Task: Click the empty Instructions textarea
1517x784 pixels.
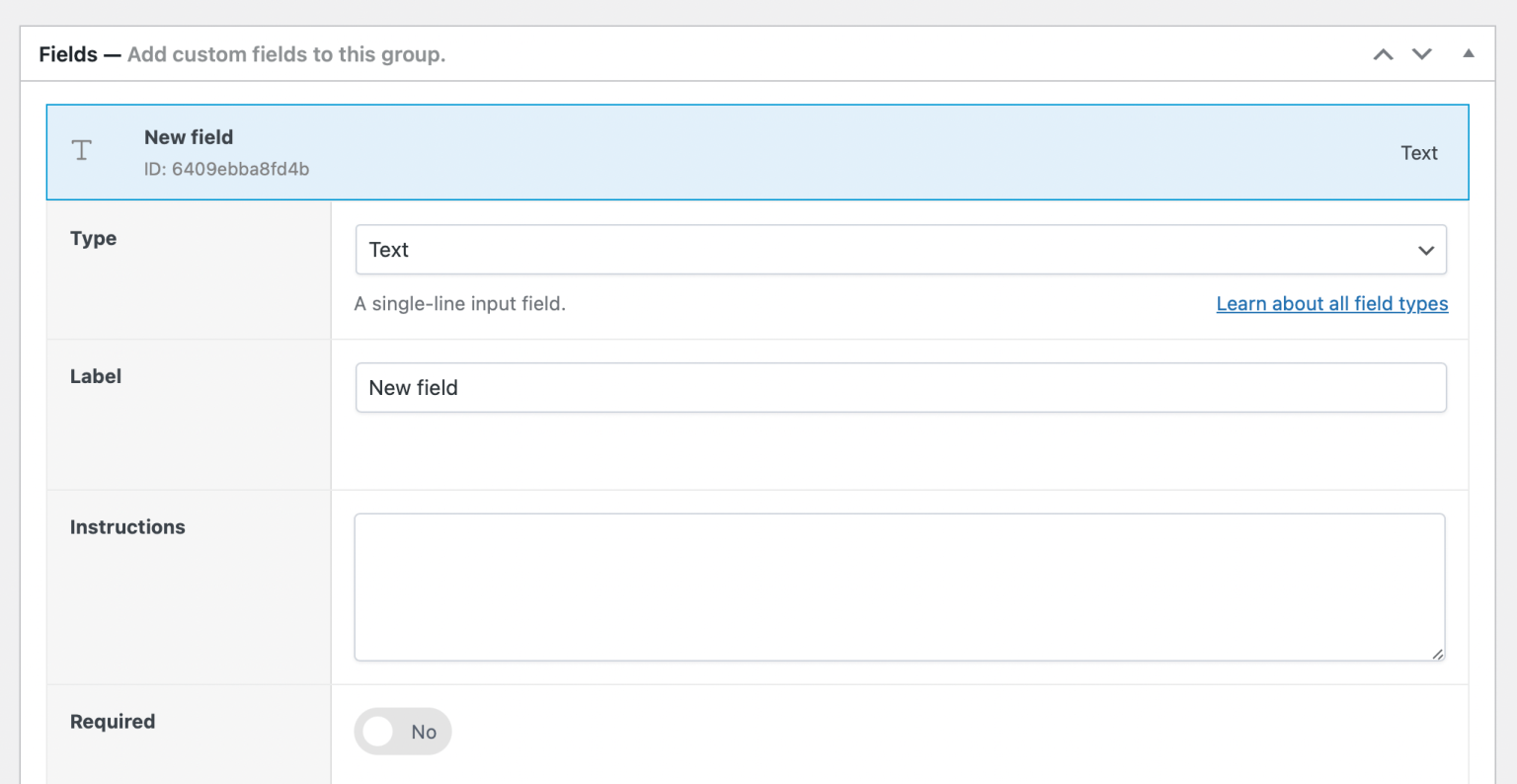Action: pyautogui.click(x=900, y=587)
